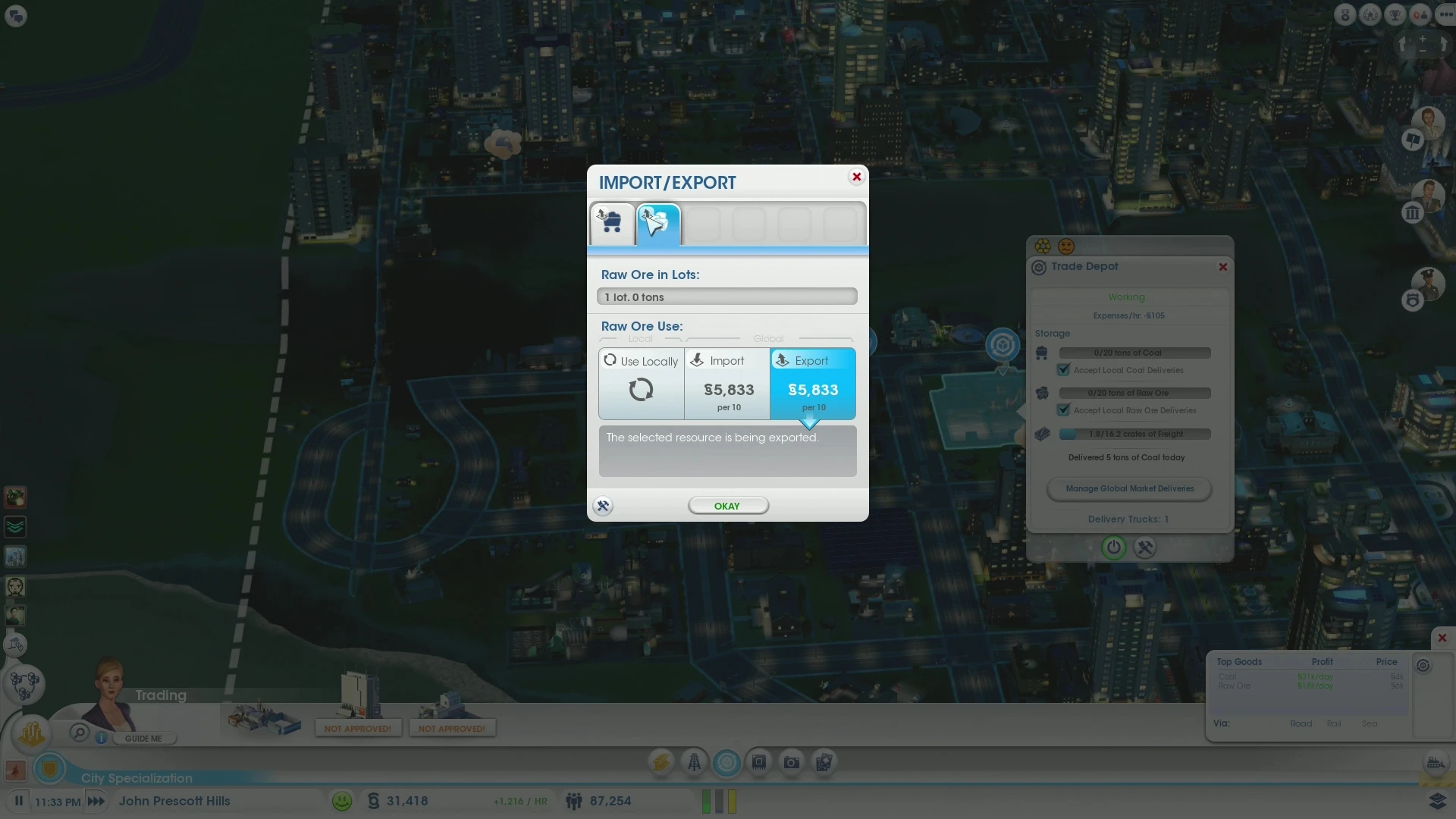Screen dimensions: 1456x819
Task: Choose Import option for Raw Ore
Action: (x=727, y=384)
